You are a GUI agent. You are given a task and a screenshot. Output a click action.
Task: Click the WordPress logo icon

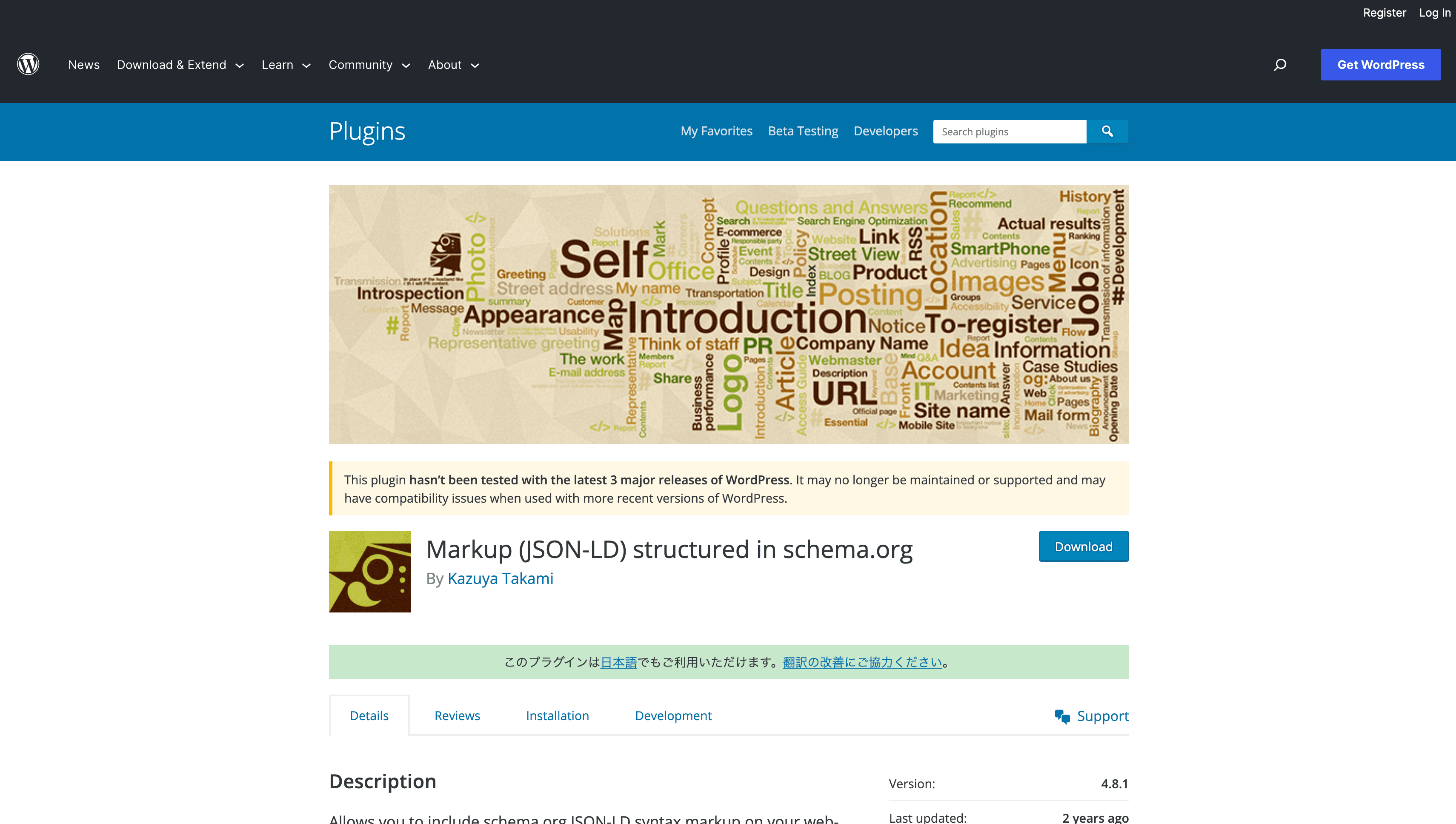[28, 64]
